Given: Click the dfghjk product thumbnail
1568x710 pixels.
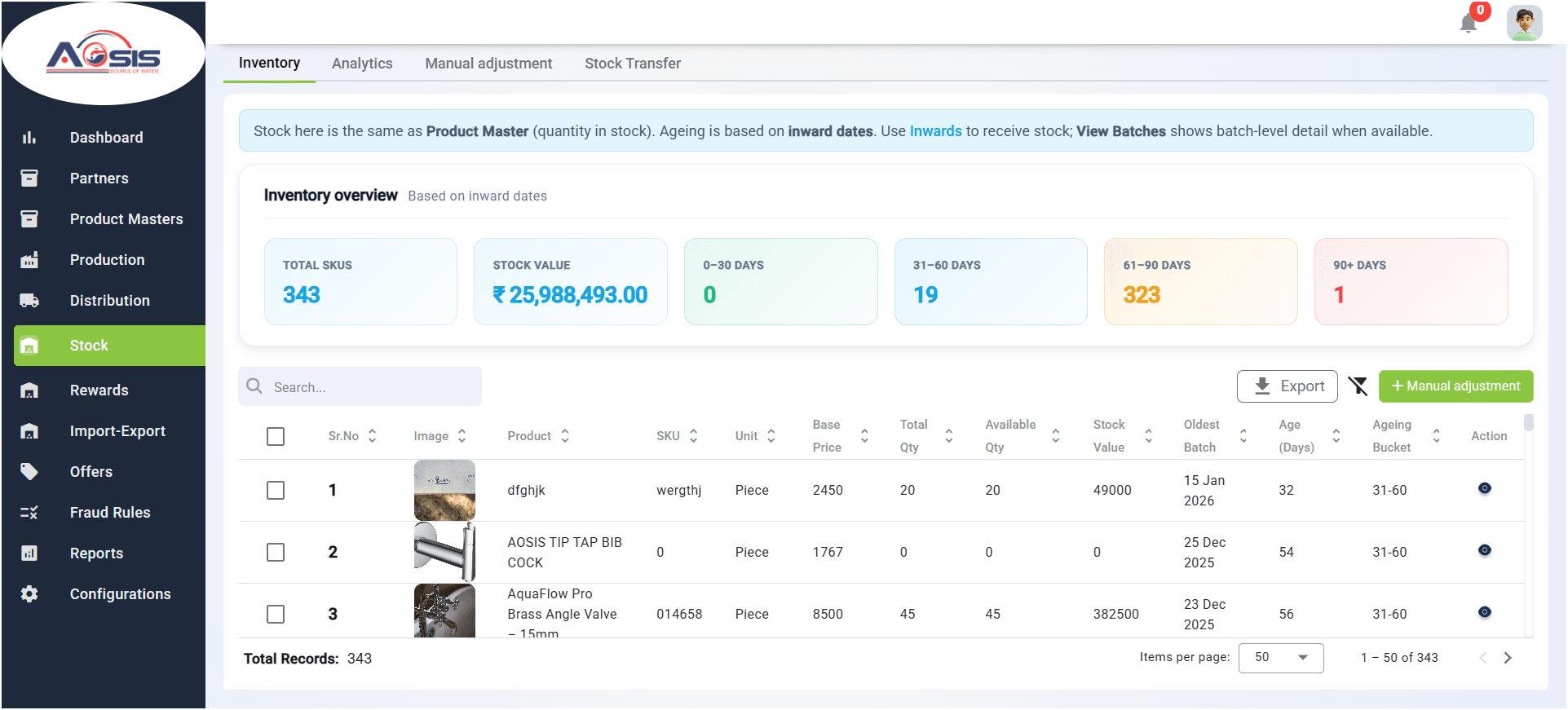Looking at the screenshot, I should pyautogui.click(x=444, y=490).
